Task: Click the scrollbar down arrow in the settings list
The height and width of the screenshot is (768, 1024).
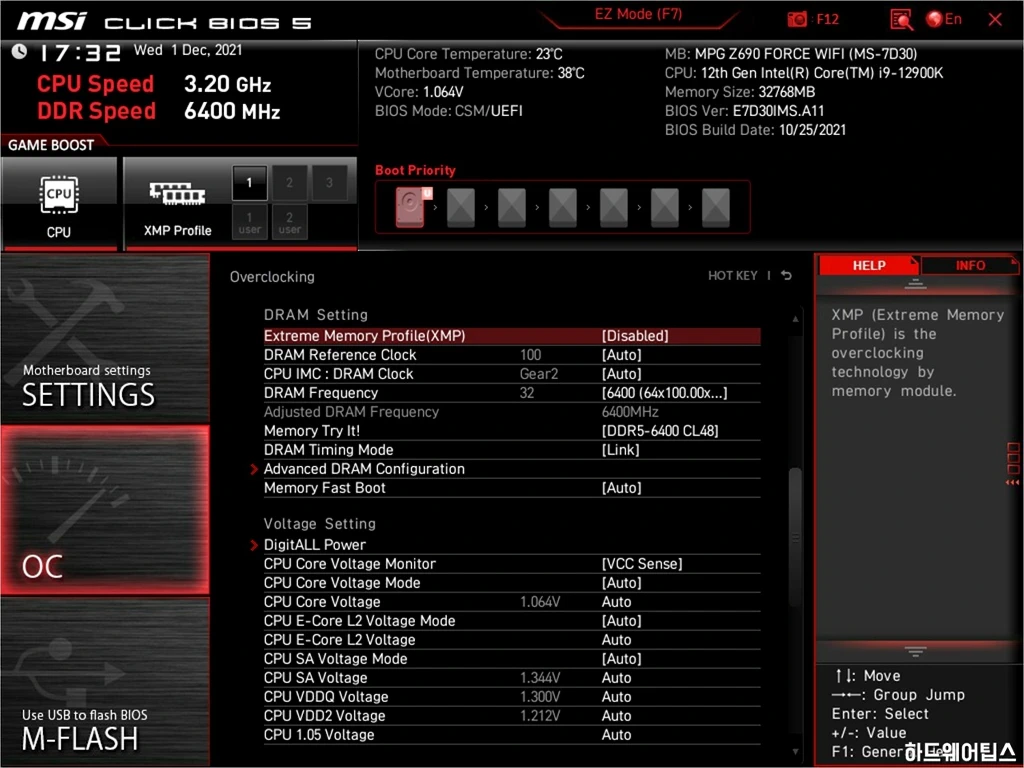Action: [x=795, y=752]
